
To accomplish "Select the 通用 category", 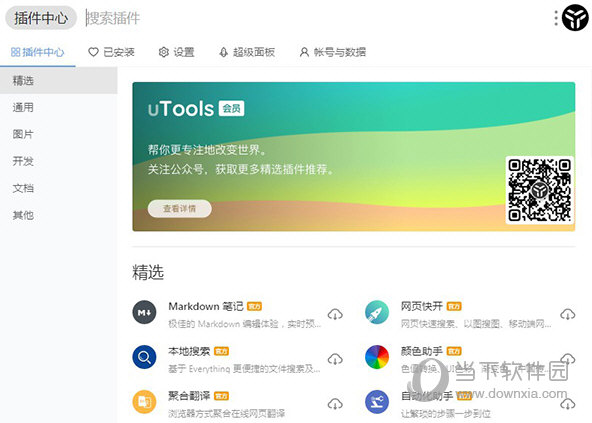I will (59, 107).
